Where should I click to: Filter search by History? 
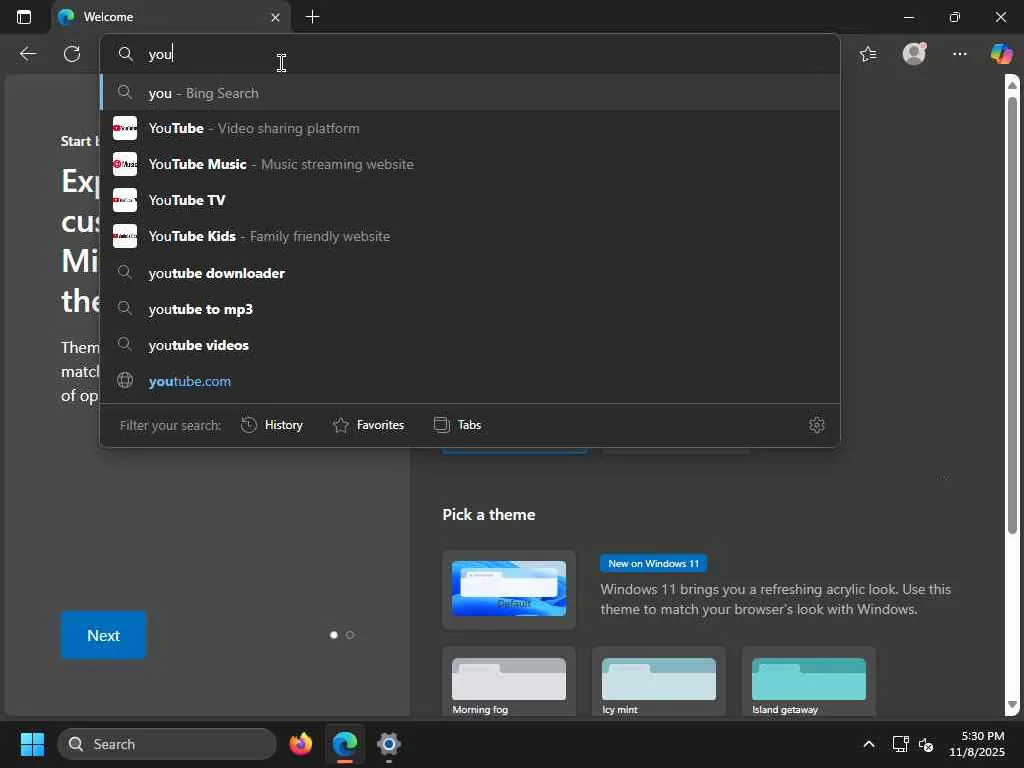pyautogui.click(x=272, y=425)
